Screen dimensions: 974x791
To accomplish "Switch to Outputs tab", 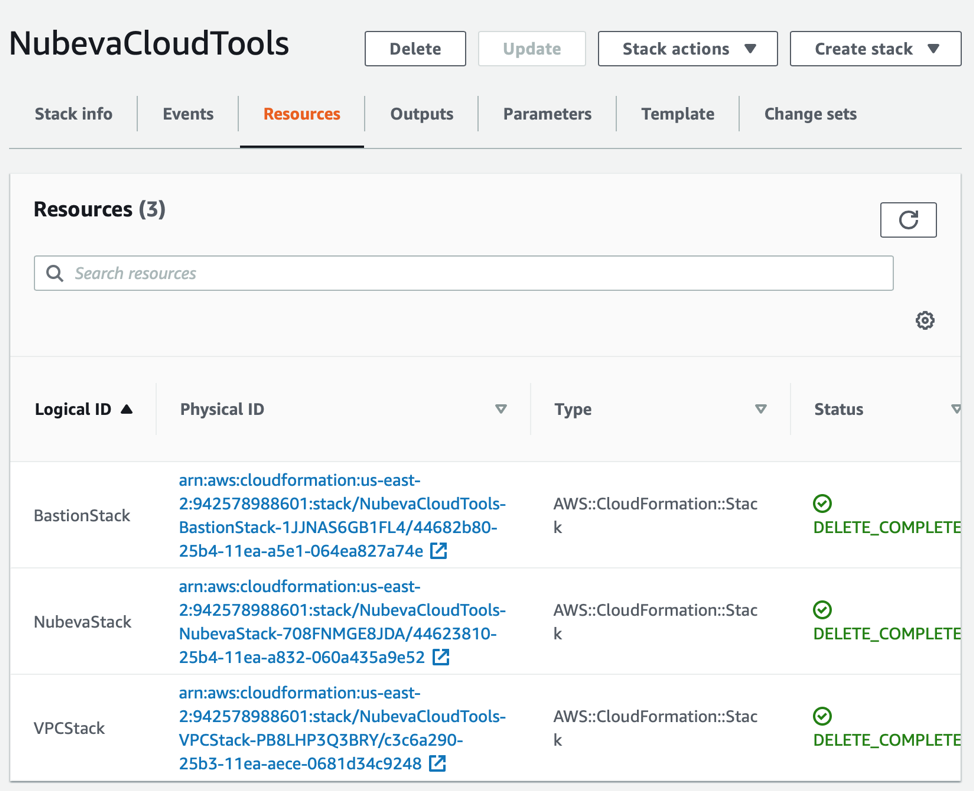I will pyautogui.click(x=422, y=114).
